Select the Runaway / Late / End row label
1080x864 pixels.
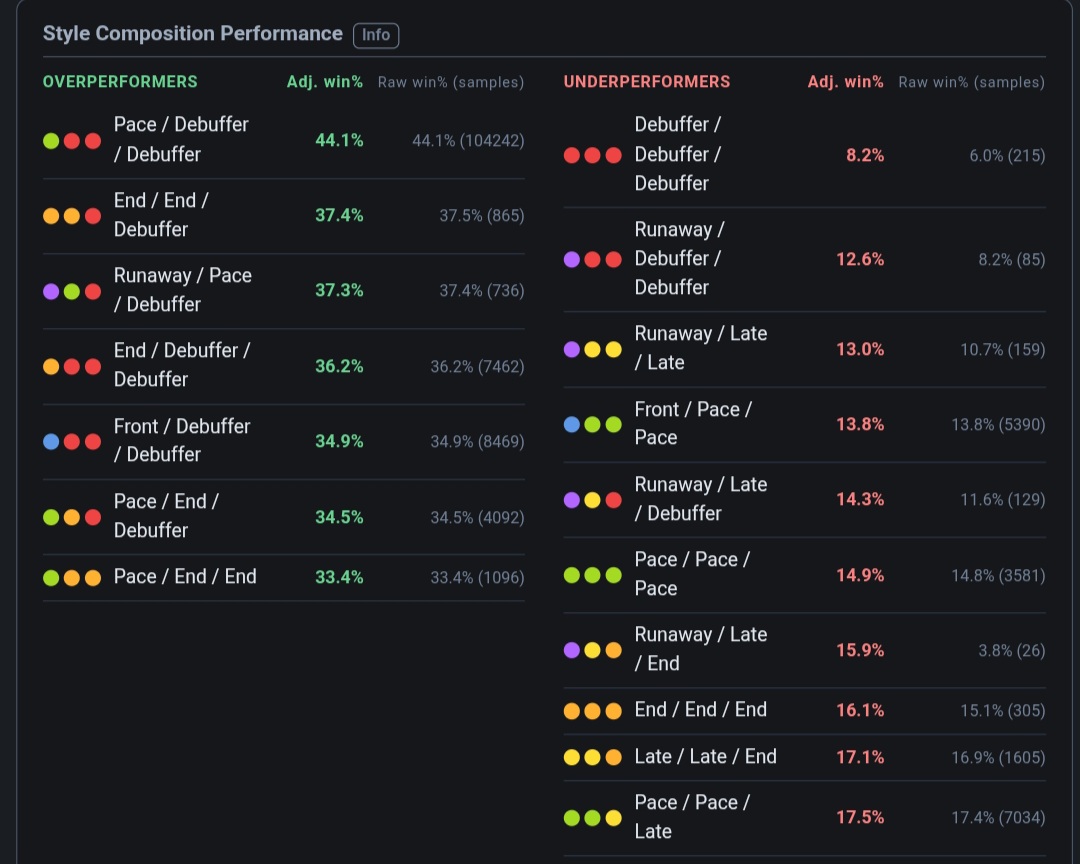pyautogui.click(x=700, y=648)
